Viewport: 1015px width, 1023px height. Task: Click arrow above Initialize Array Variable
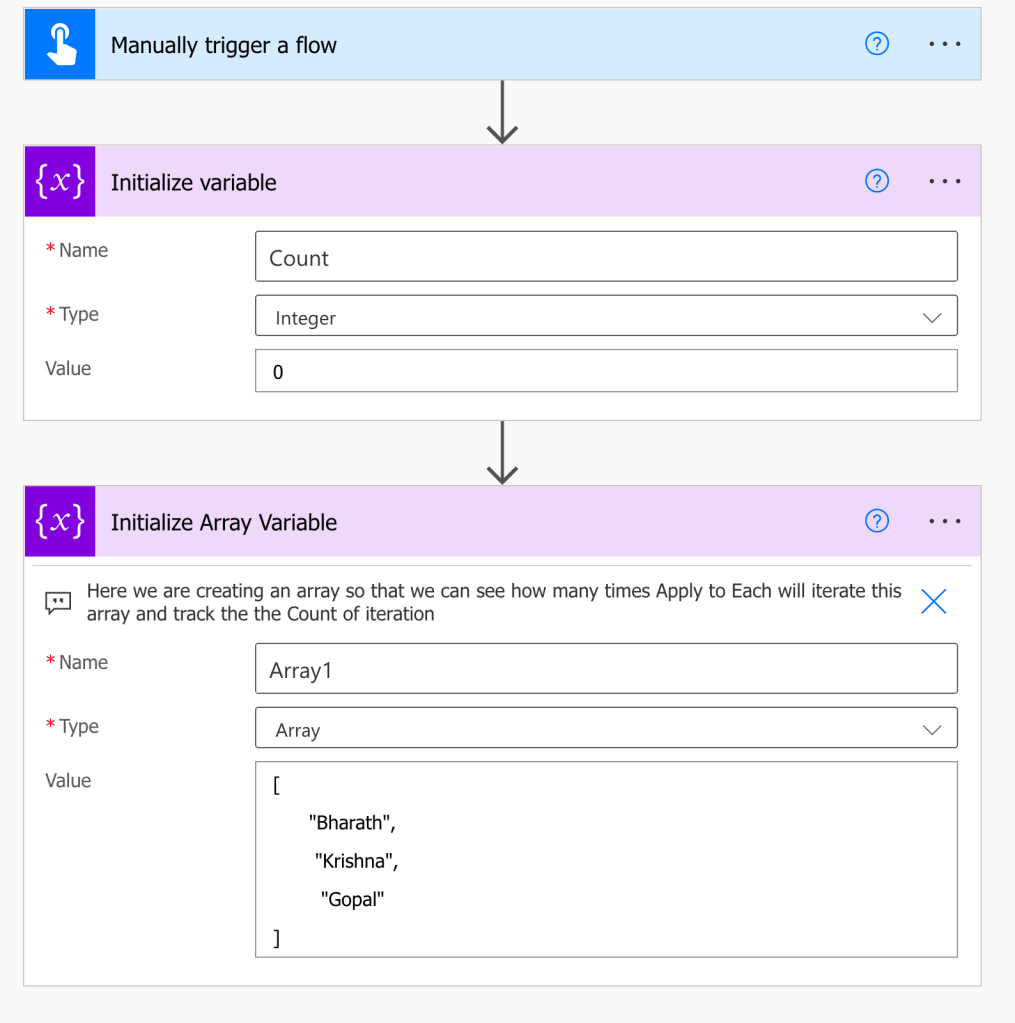501,453
